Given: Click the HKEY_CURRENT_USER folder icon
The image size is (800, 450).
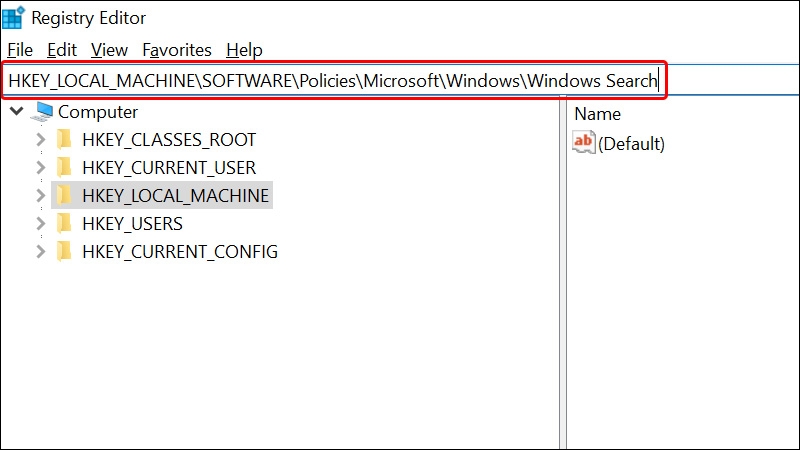Looking at the screenshot, I should (64, 167).
